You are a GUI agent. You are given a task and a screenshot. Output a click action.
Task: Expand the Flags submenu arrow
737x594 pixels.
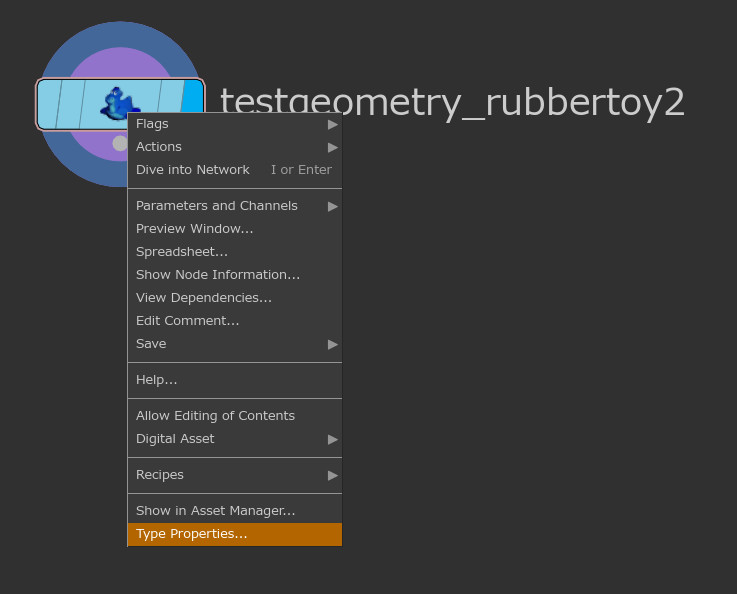tap(332, 124)
